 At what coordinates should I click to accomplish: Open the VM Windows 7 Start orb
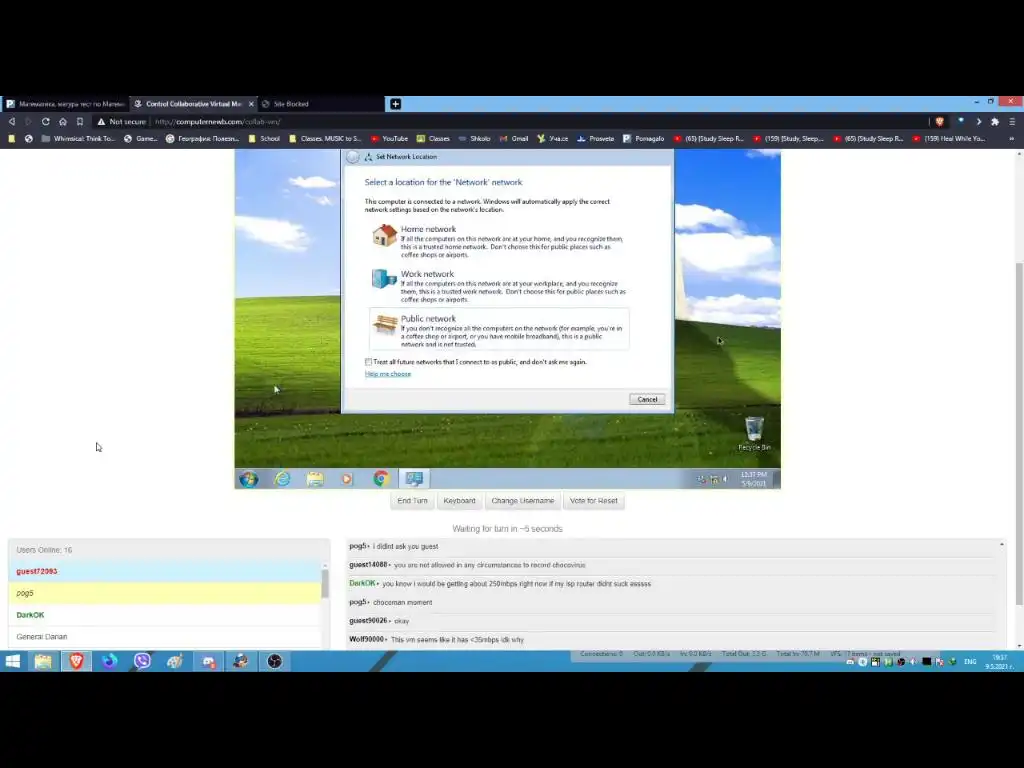pyautogui.click(x=249, y=479)
